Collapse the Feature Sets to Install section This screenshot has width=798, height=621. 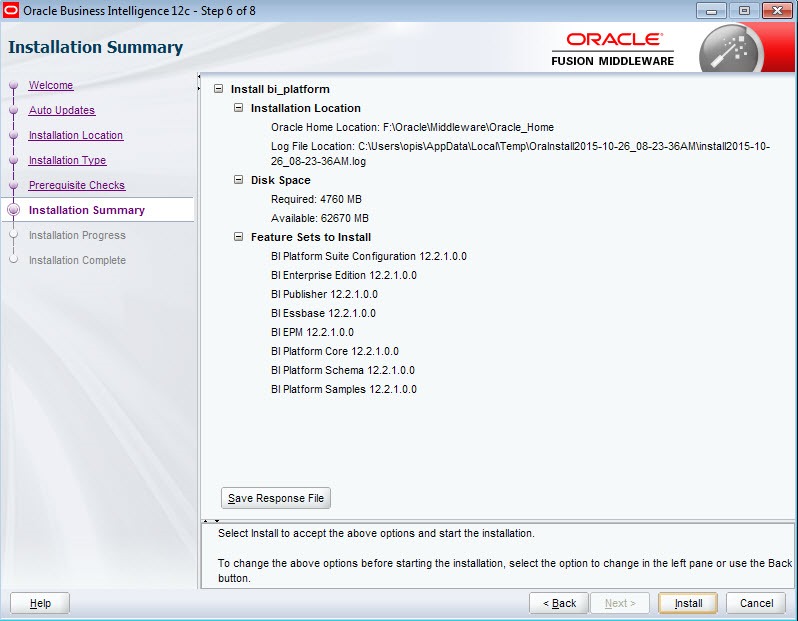click(x=238, y=237)
